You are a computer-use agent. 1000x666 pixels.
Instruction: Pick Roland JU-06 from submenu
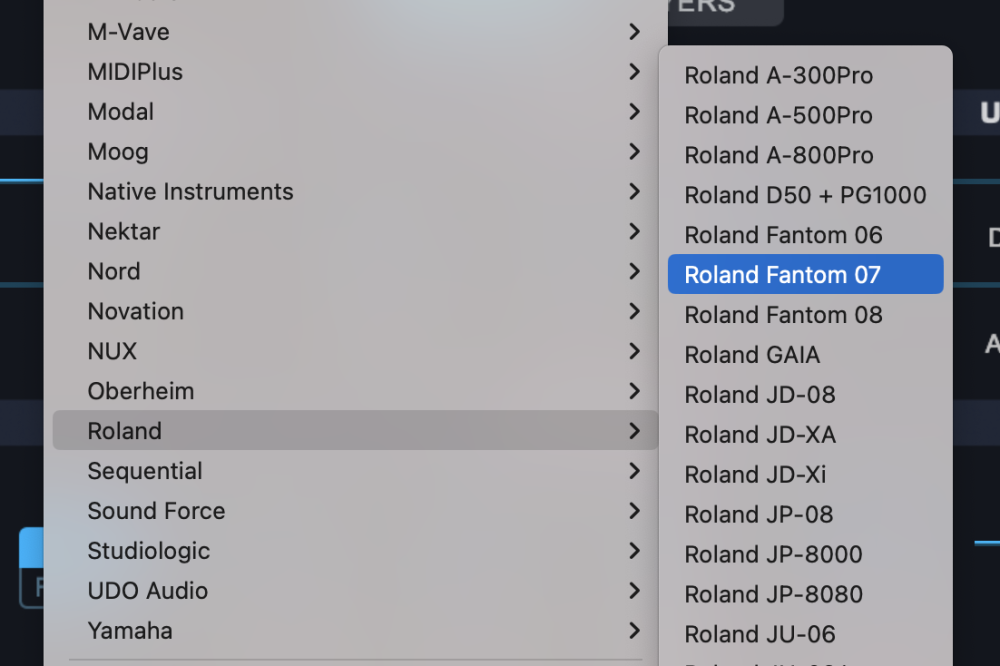point(759,634)
